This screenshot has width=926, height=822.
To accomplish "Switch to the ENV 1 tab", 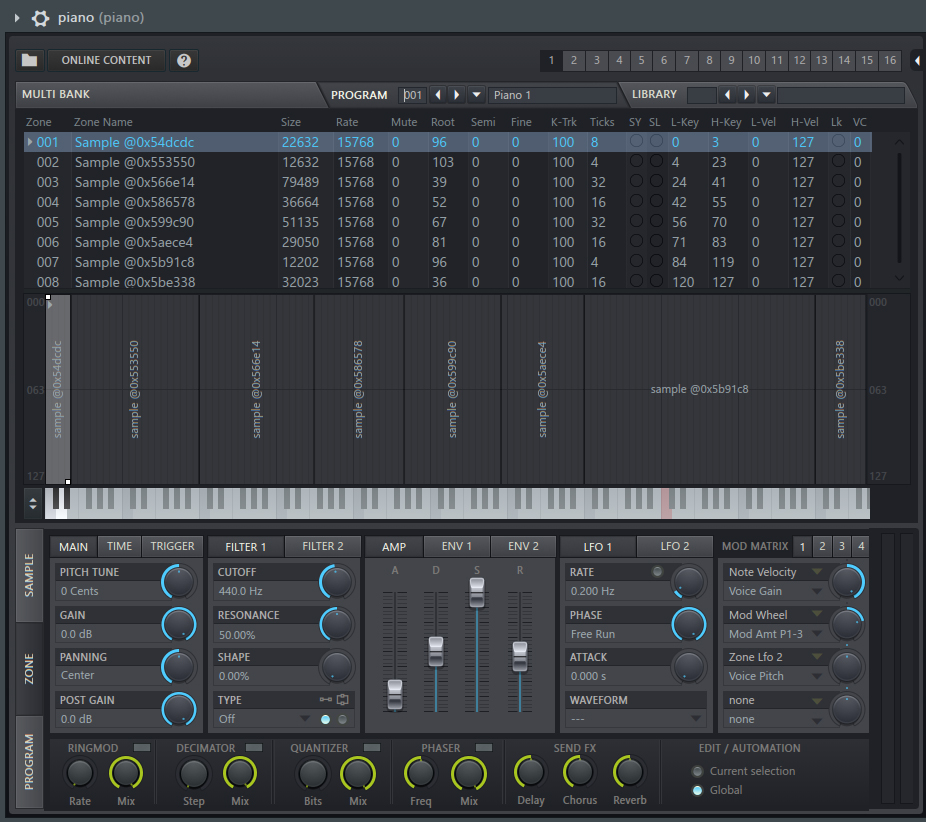I will coord(457,547).
